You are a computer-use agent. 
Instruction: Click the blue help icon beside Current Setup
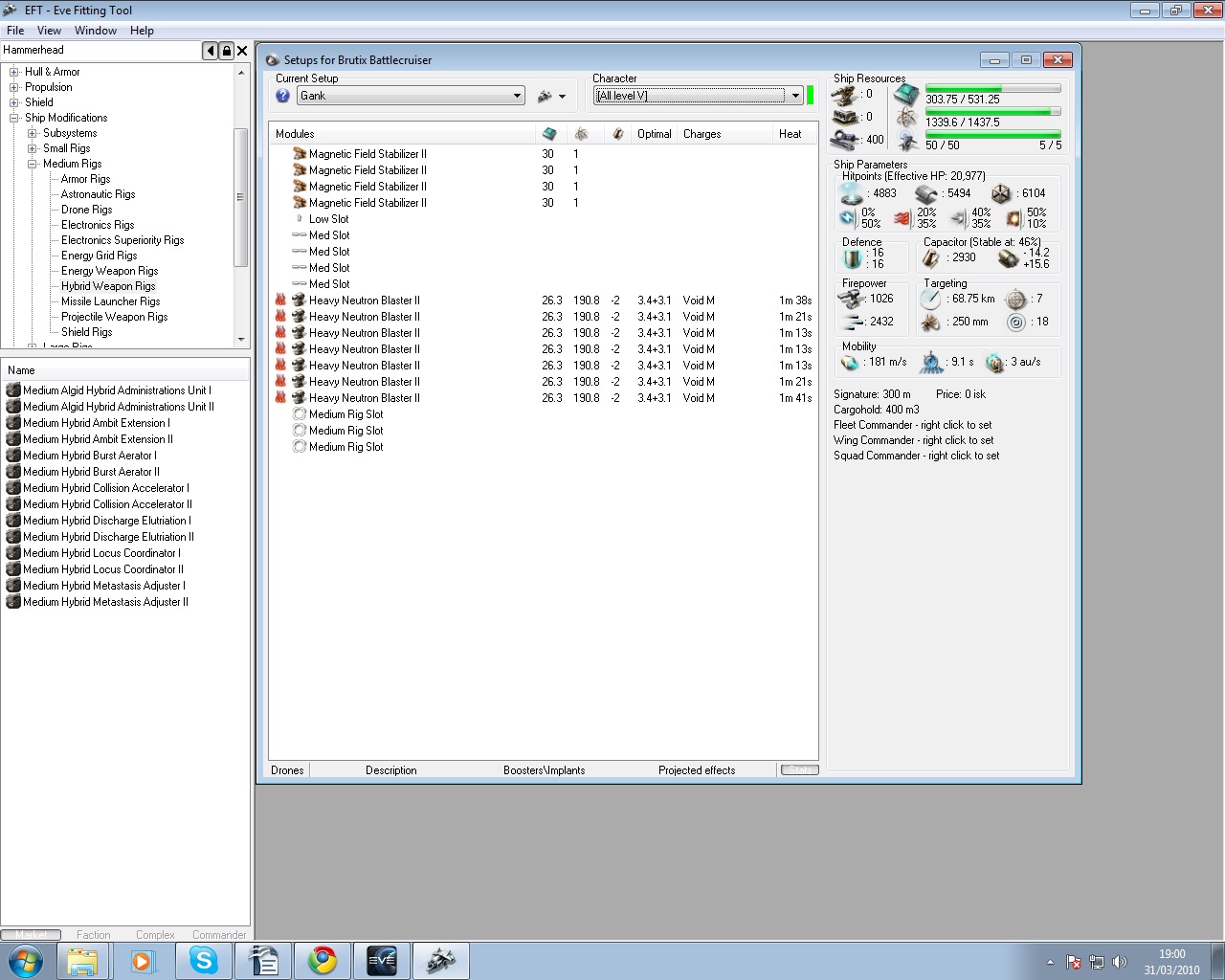pyautogui.click(x=282, y=96)
